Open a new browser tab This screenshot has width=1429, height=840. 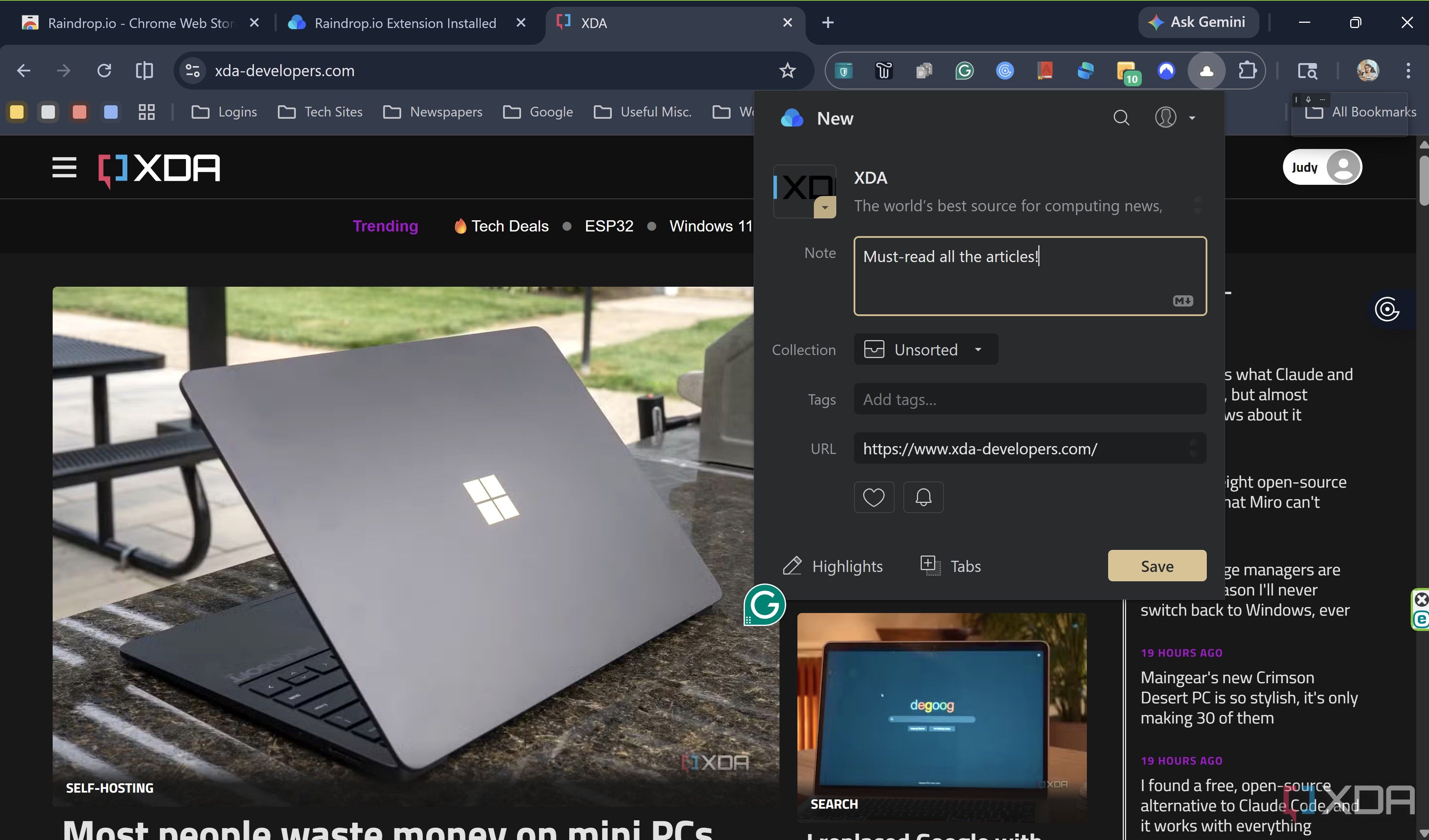pos(827,23)
